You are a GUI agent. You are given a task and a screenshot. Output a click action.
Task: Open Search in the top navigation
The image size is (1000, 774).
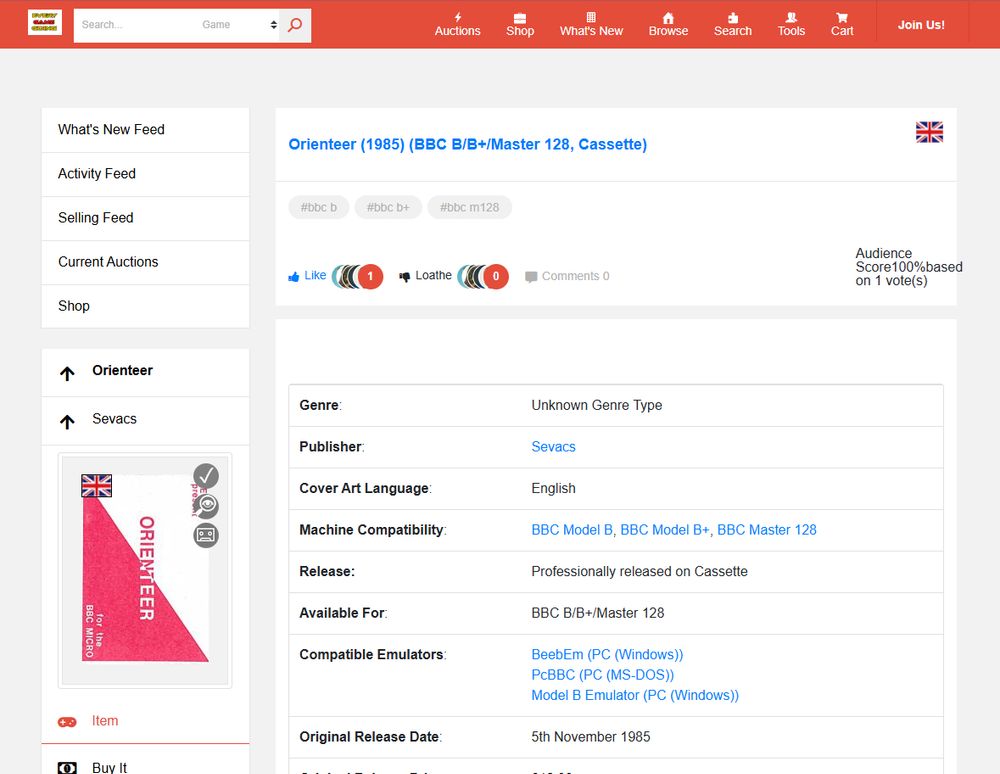click(x=733, y=24)
